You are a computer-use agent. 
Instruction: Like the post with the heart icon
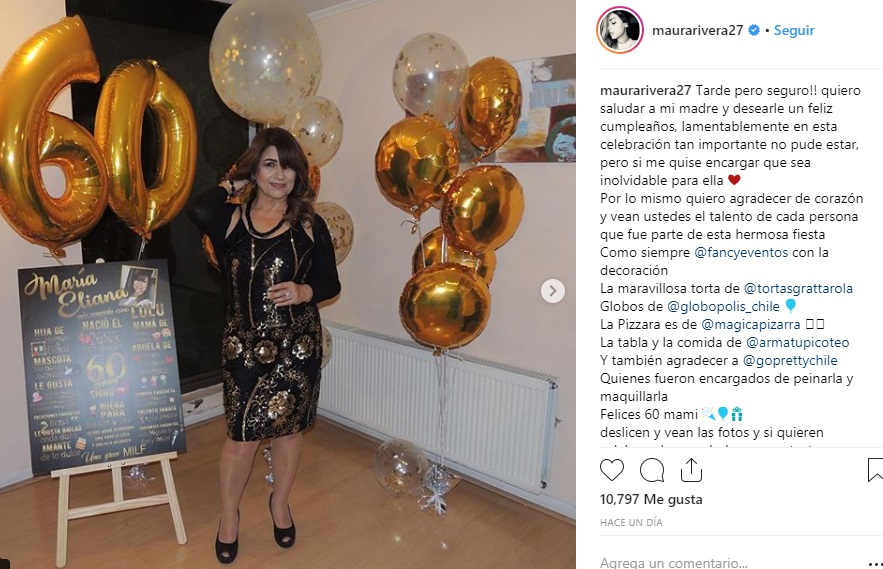(612, 470)
